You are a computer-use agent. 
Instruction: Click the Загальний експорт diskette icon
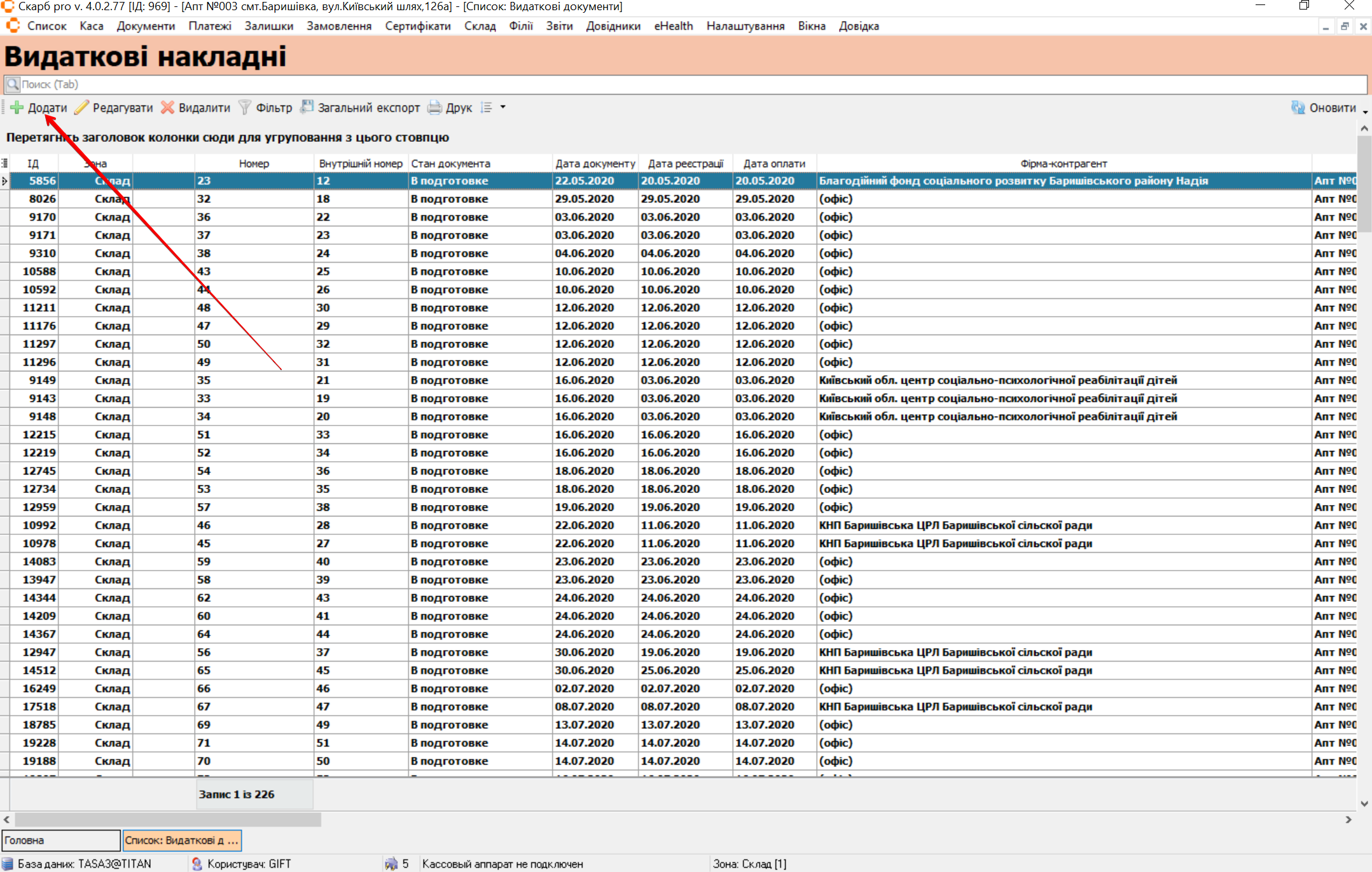[307, 107]
